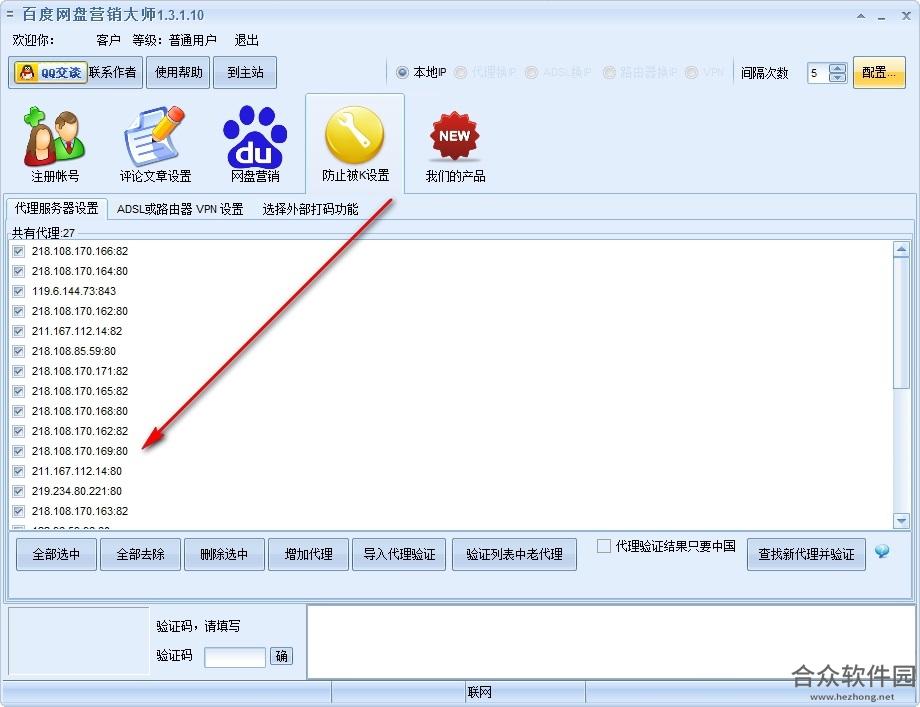The height and width of the screenshot is (707, 920).
Task: Enable 代理验证结果只要中国 checkbox
Action: click(604, 546)
